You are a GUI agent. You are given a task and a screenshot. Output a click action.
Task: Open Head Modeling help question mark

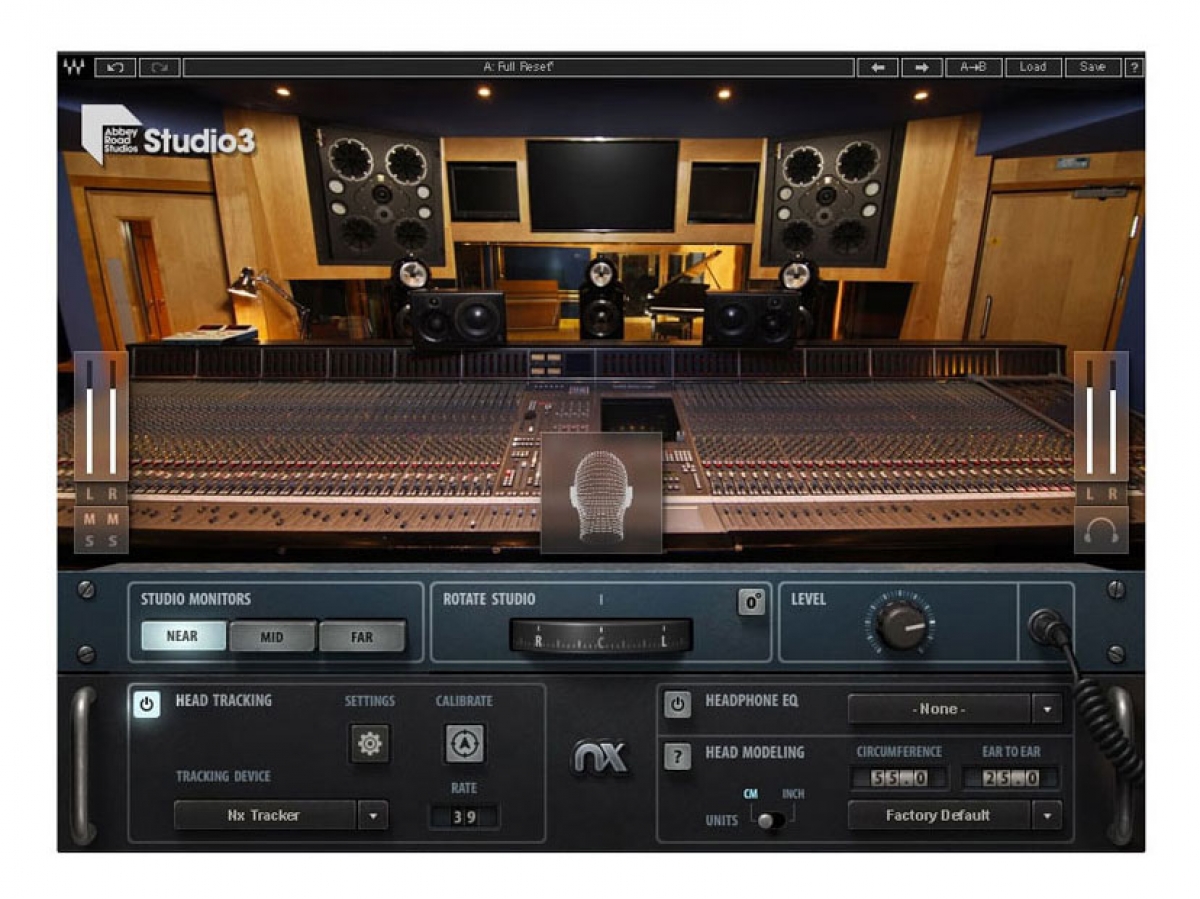coord(677,757)
